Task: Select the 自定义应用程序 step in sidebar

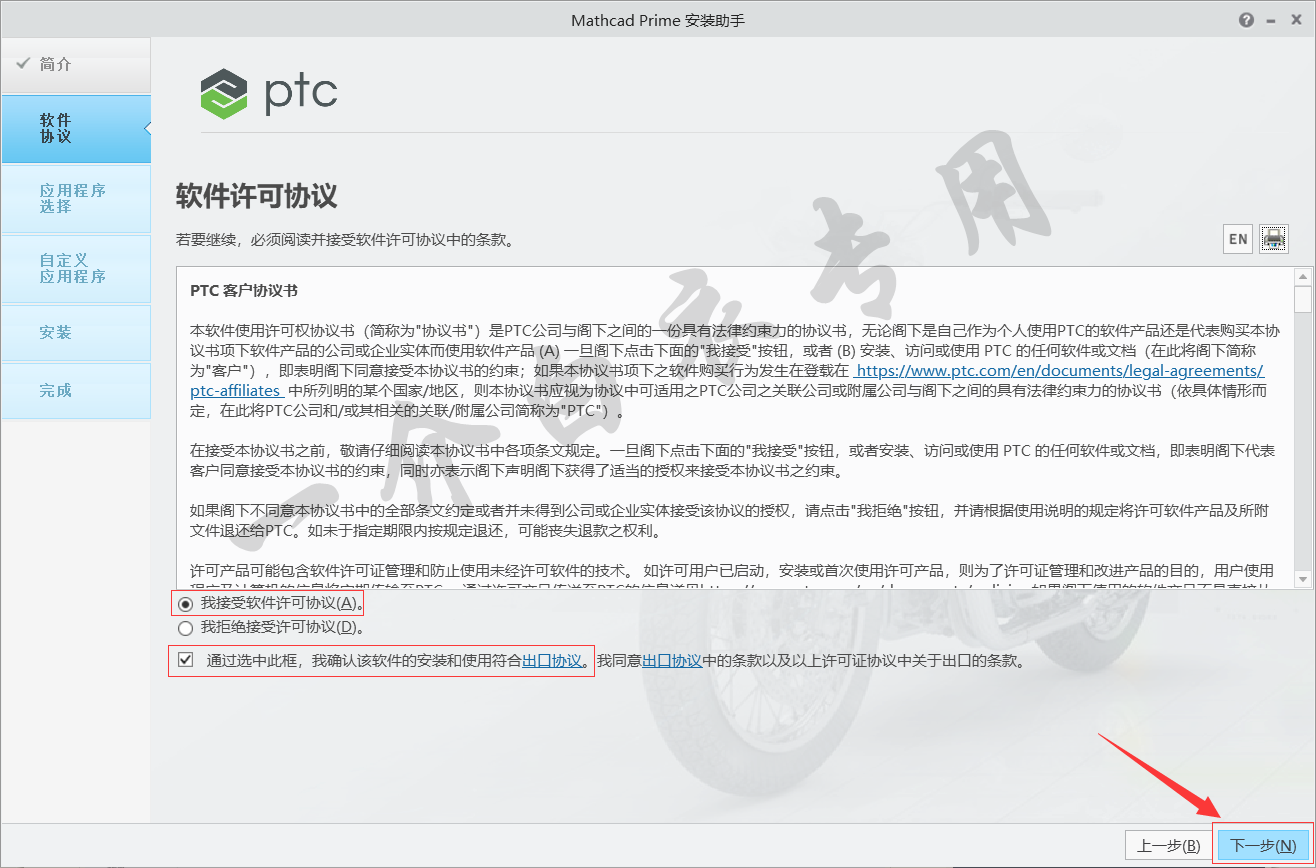Action: (75, 268)
